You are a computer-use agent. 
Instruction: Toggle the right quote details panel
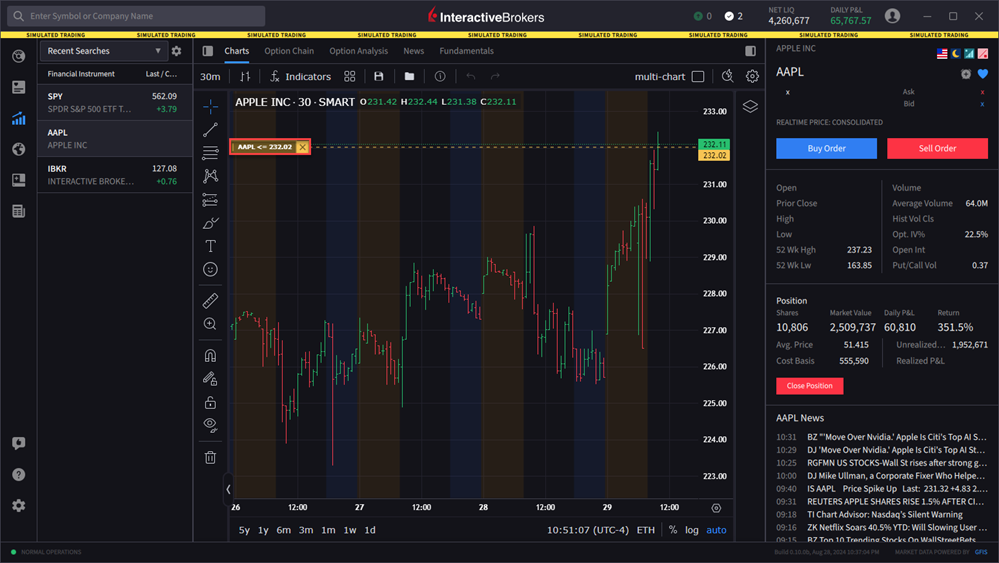(x=751, y=51)
